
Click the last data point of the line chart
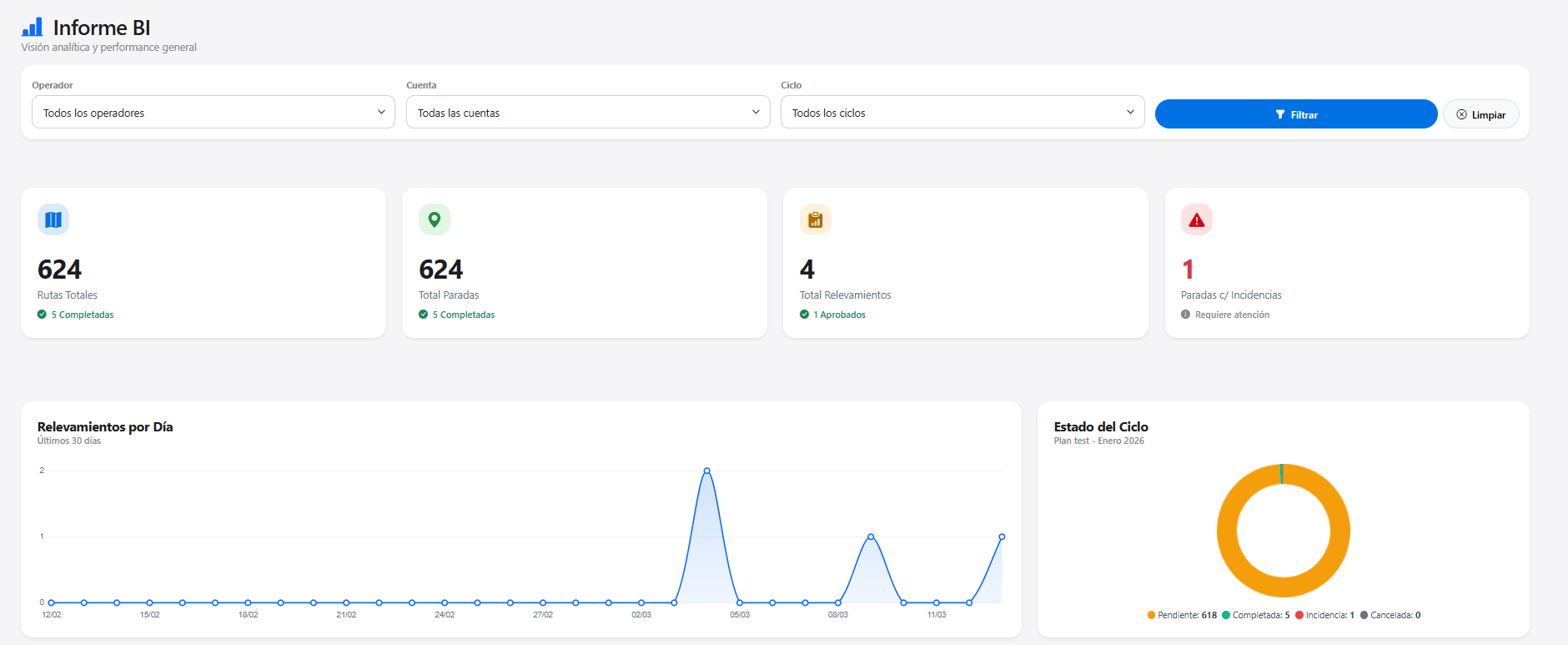[1002, 537]
